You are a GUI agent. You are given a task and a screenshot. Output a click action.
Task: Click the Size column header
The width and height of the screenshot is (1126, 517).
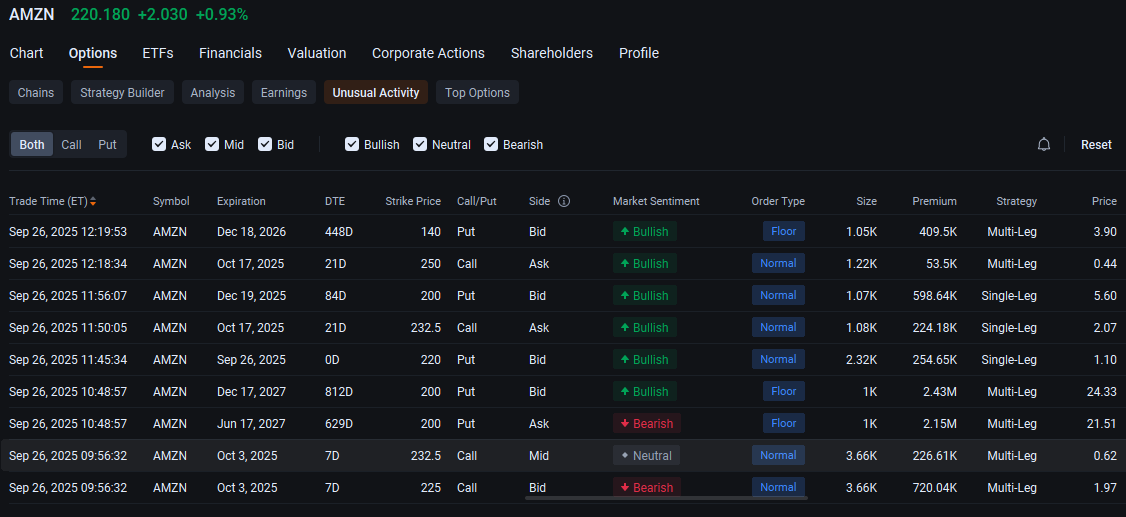866,201
